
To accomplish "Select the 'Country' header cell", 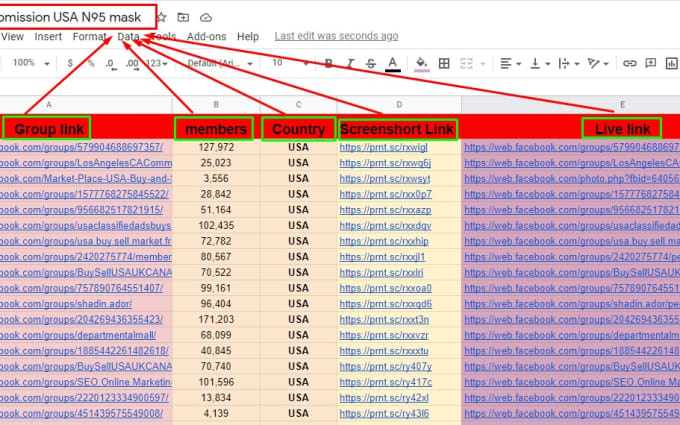I will tap(298, 128).
